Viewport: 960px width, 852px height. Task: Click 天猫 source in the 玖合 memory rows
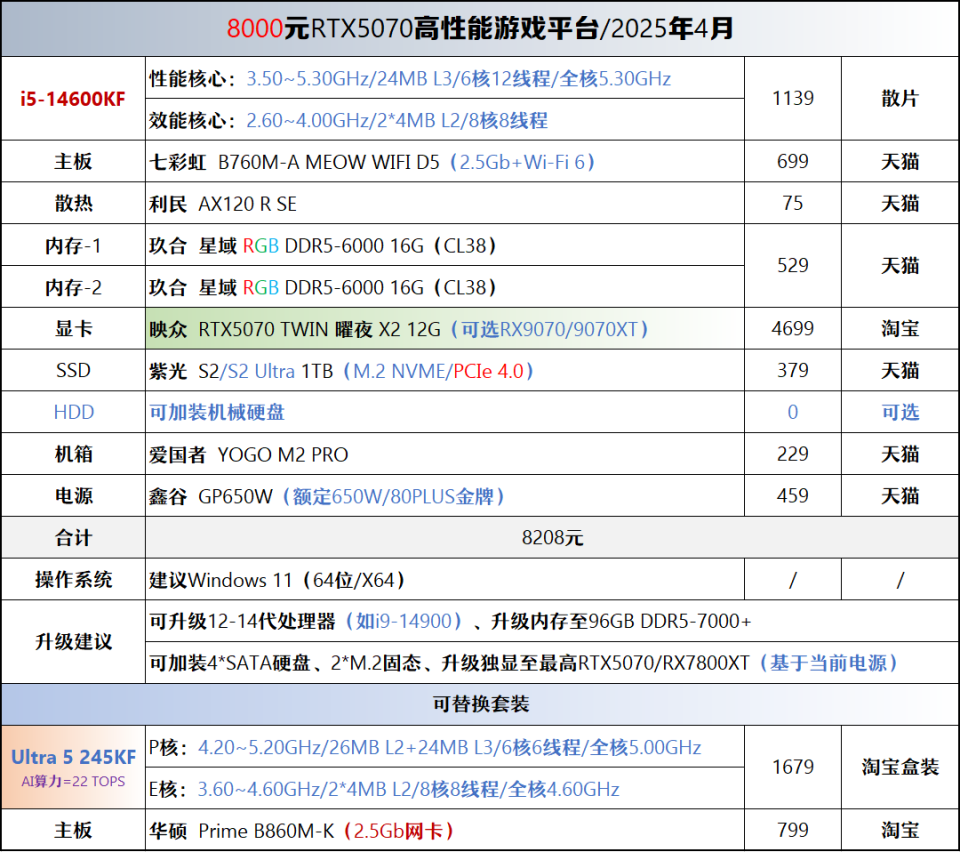pyautogui.click(x=900, y=266)
